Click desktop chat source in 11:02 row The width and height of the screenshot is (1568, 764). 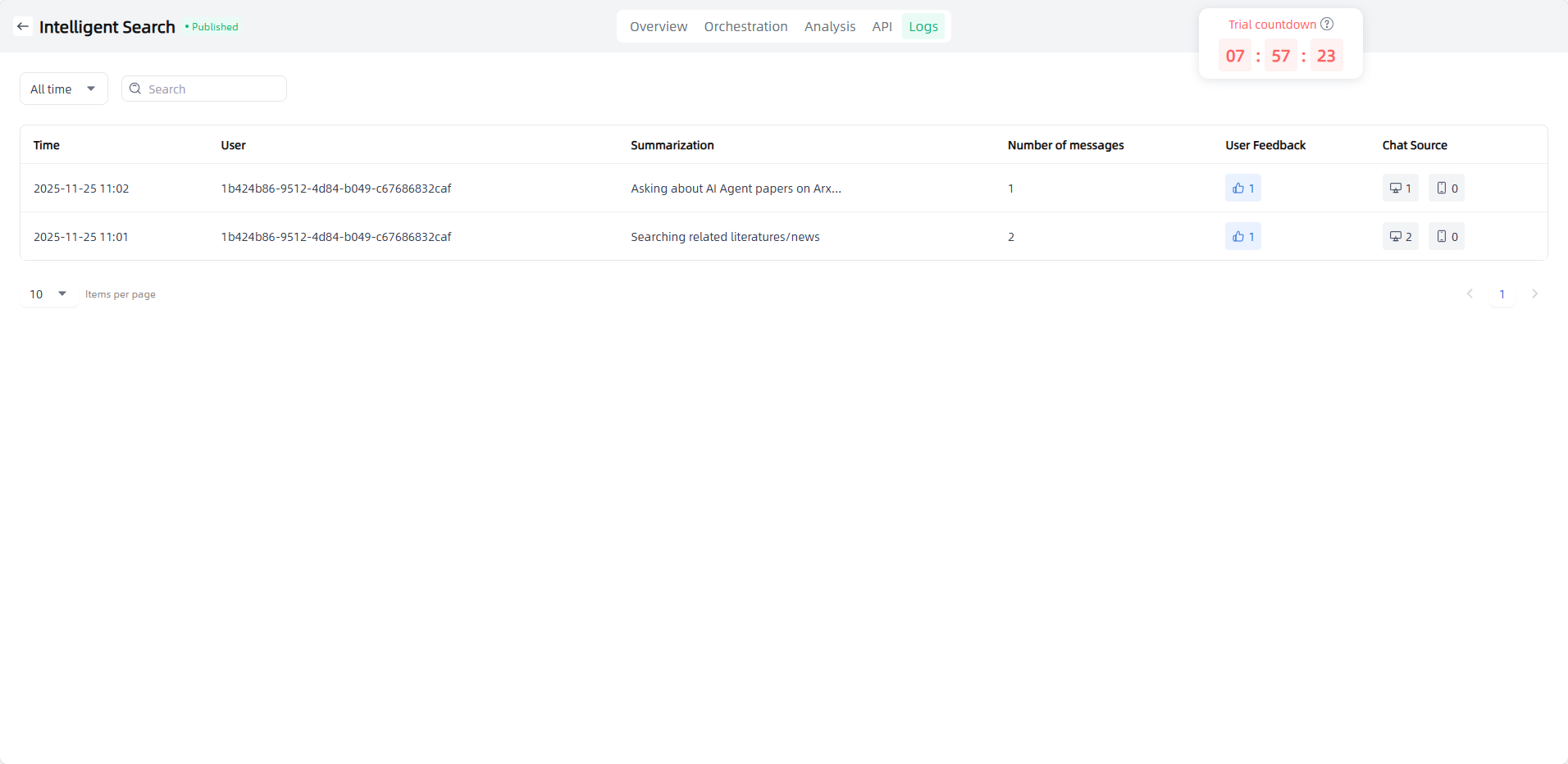1400,189
